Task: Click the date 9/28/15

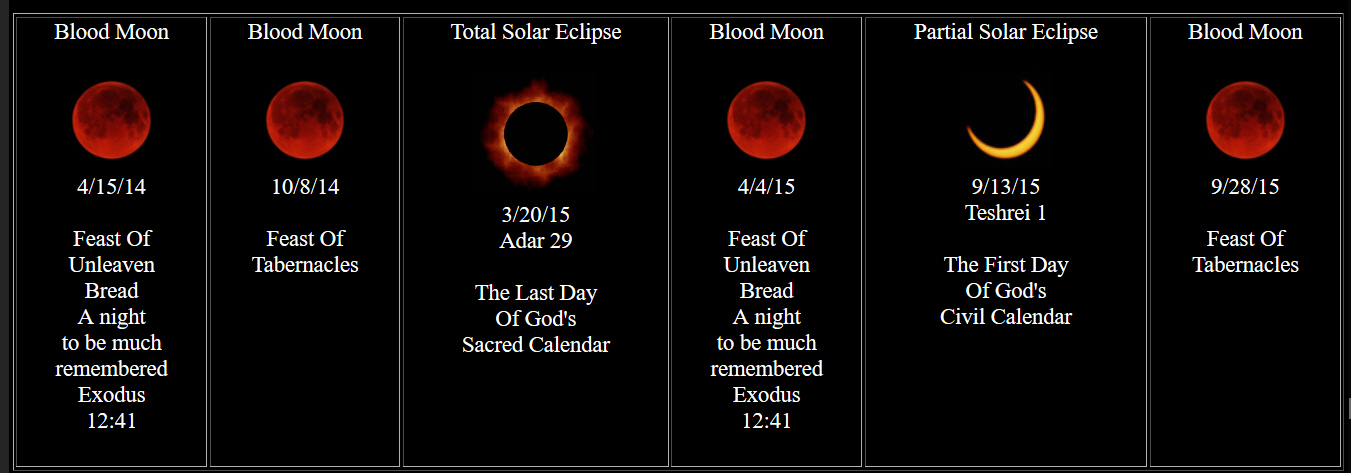Action: [x=1245, y=187]
